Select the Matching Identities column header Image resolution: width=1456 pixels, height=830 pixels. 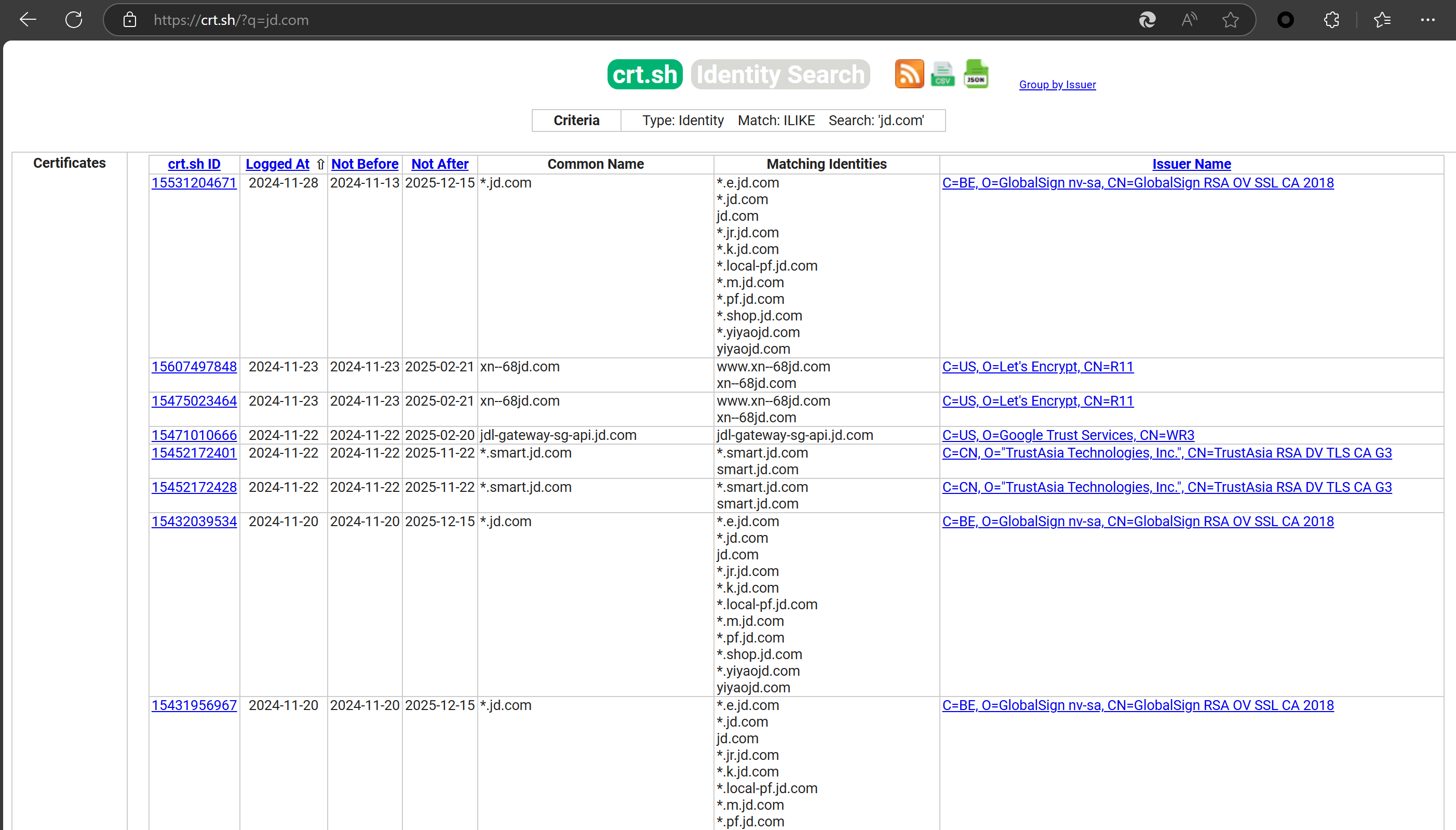[x=826, y=164]
